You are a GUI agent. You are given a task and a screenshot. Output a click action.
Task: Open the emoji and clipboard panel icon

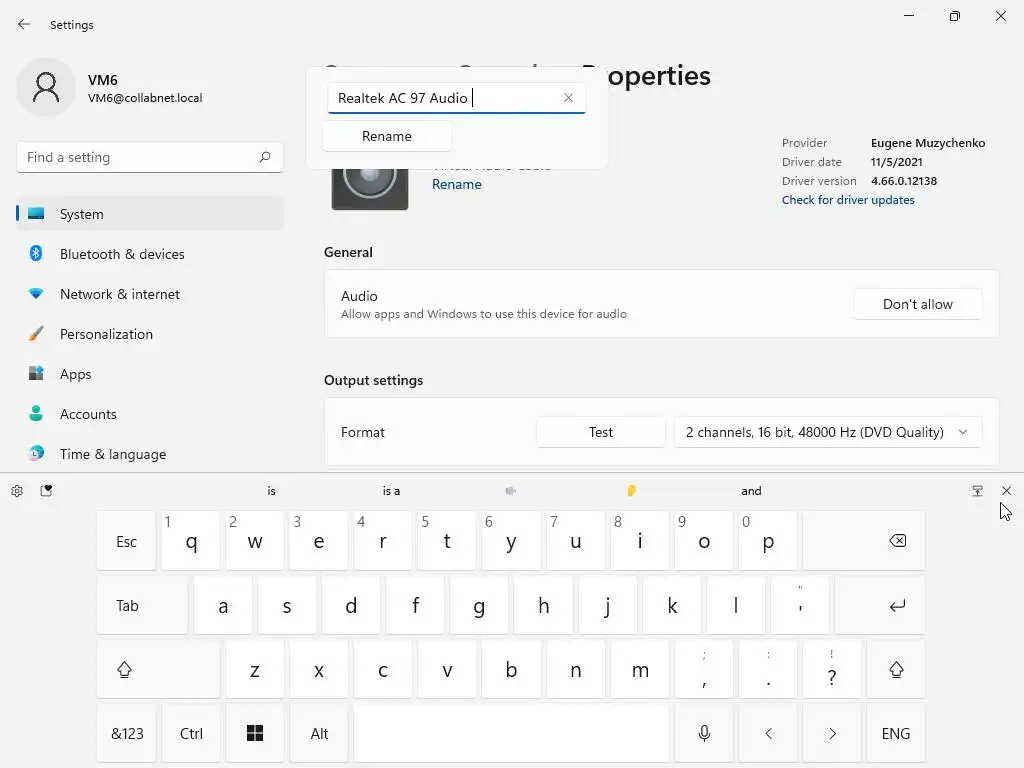(46, 490)
